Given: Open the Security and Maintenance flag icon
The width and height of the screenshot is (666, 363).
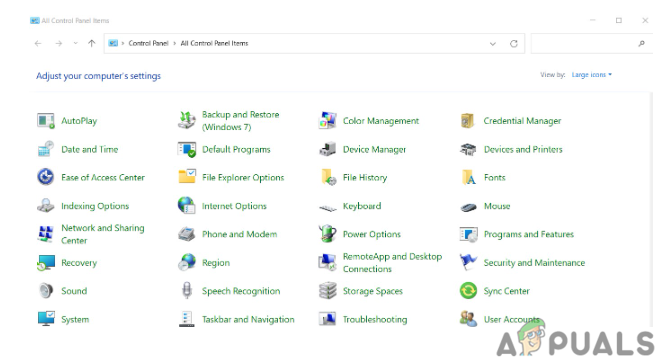Looking at the screenshot, I should [x=468, y=262].
